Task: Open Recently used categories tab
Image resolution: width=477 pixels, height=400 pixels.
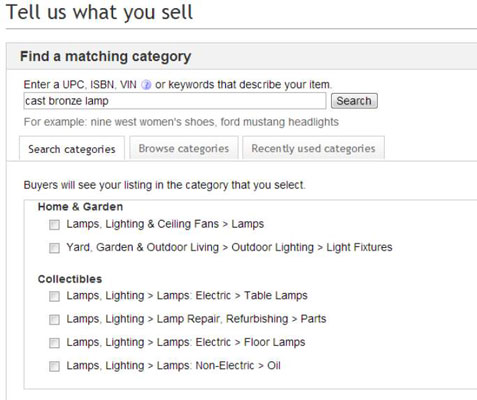Action: click(x=313, y=148)
